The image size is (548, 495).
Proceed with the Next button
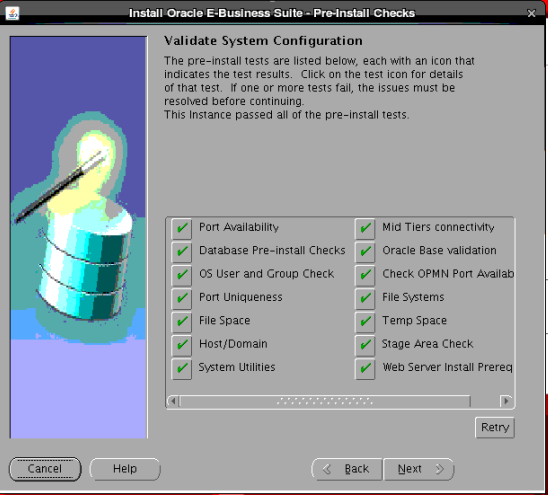pos(419,469)
